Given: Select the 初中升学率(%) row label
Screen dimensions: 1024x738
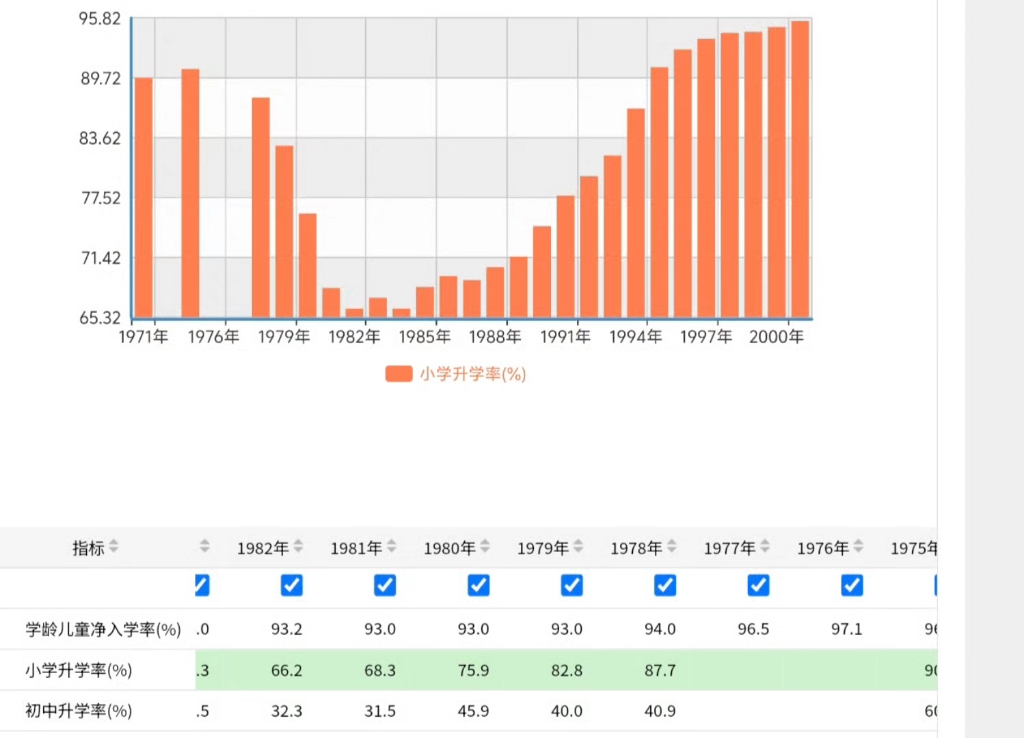Looking at the screenshot, I should [79, 712].
